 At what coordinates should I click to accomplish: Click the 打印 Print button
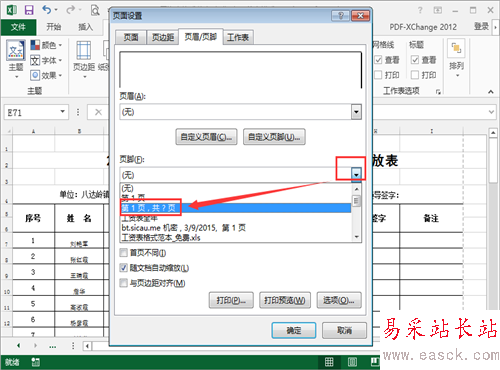click(231, 300)
